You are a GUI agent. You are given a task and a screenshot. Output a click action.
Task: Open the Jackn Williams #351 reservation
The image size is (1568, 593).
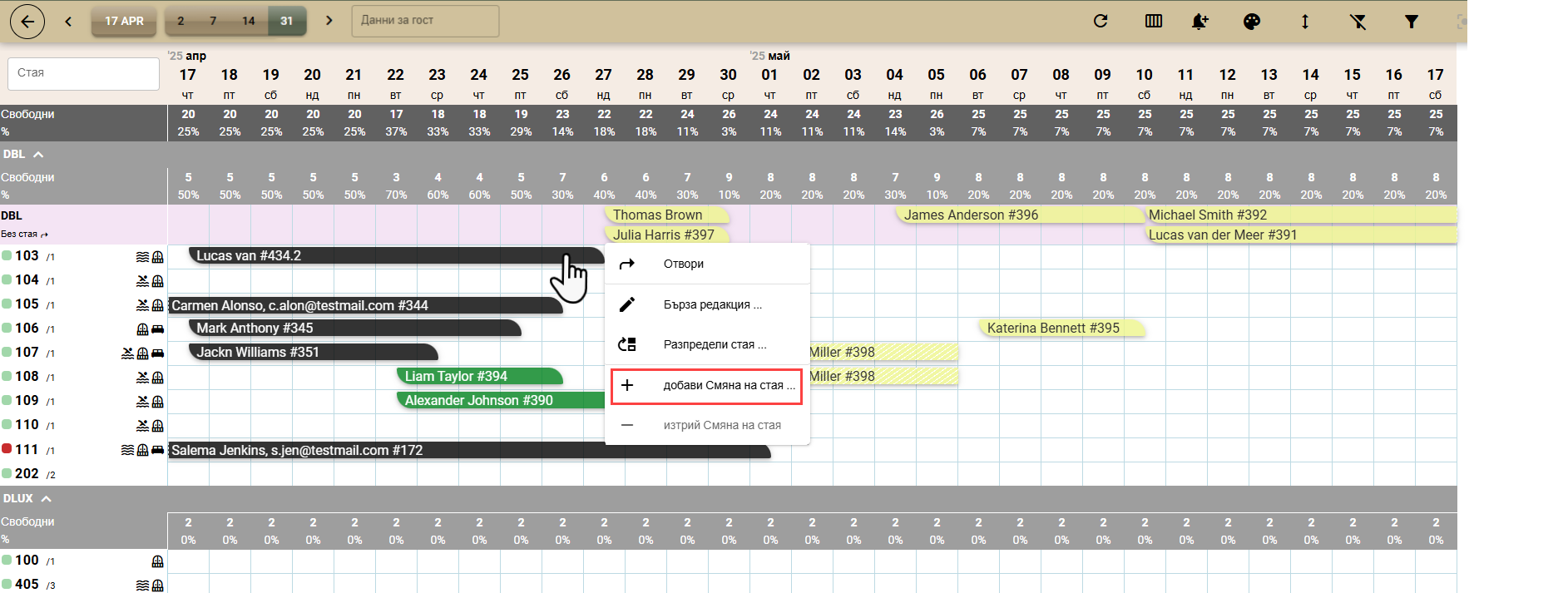click(x=314, y=352)
